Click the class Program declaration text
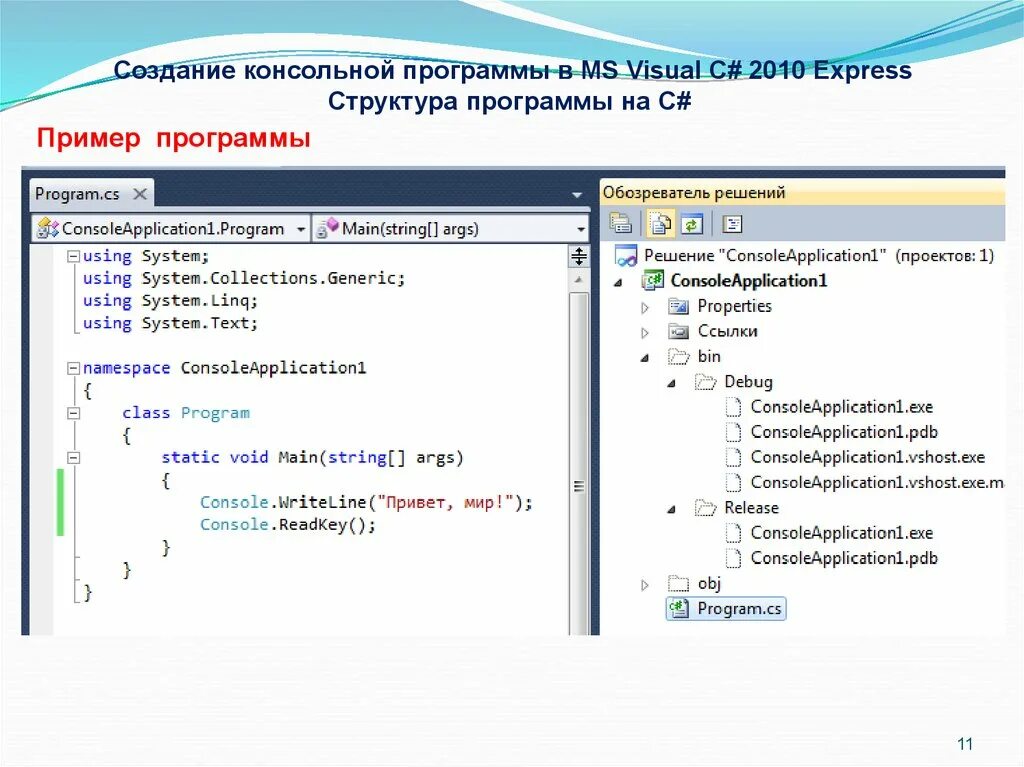 [186, 413]
